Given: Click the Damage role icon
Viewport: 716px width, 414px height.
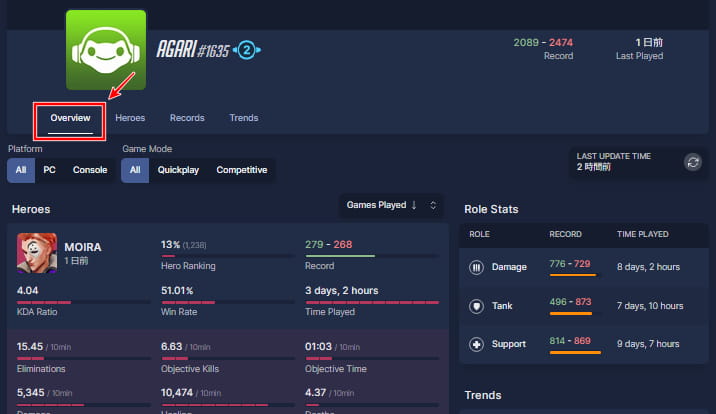Looking at the screenshot, I should click(x=476, y=267).
